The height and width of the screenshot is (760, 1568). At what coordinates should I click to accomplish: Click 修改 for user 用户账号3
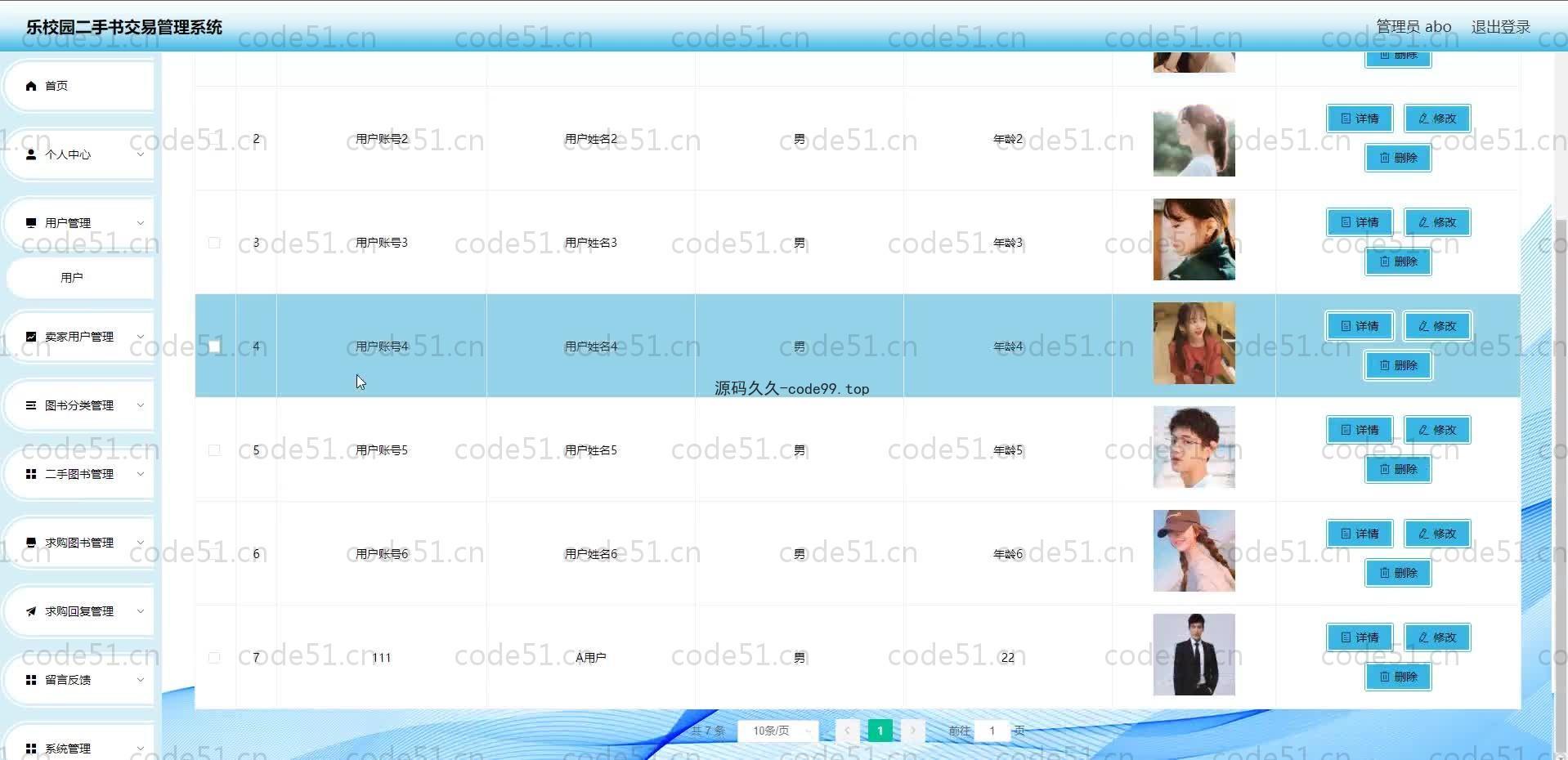point(1437,222)
